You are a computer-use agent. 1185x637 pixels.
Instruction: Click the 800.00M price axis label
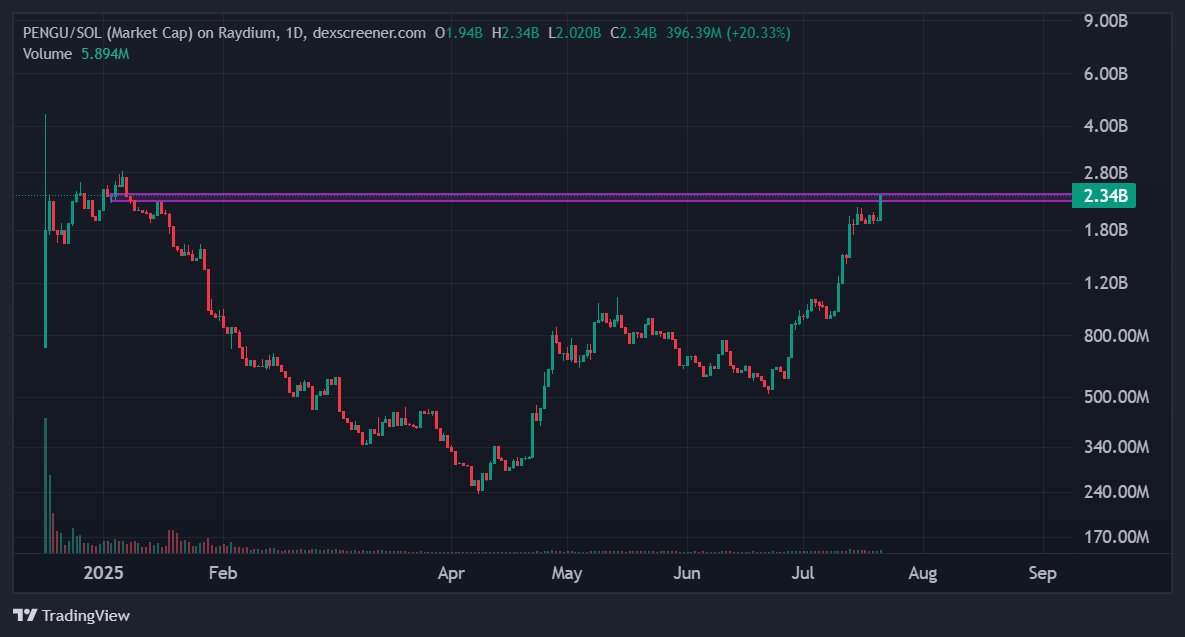[x=1116, y=336]
